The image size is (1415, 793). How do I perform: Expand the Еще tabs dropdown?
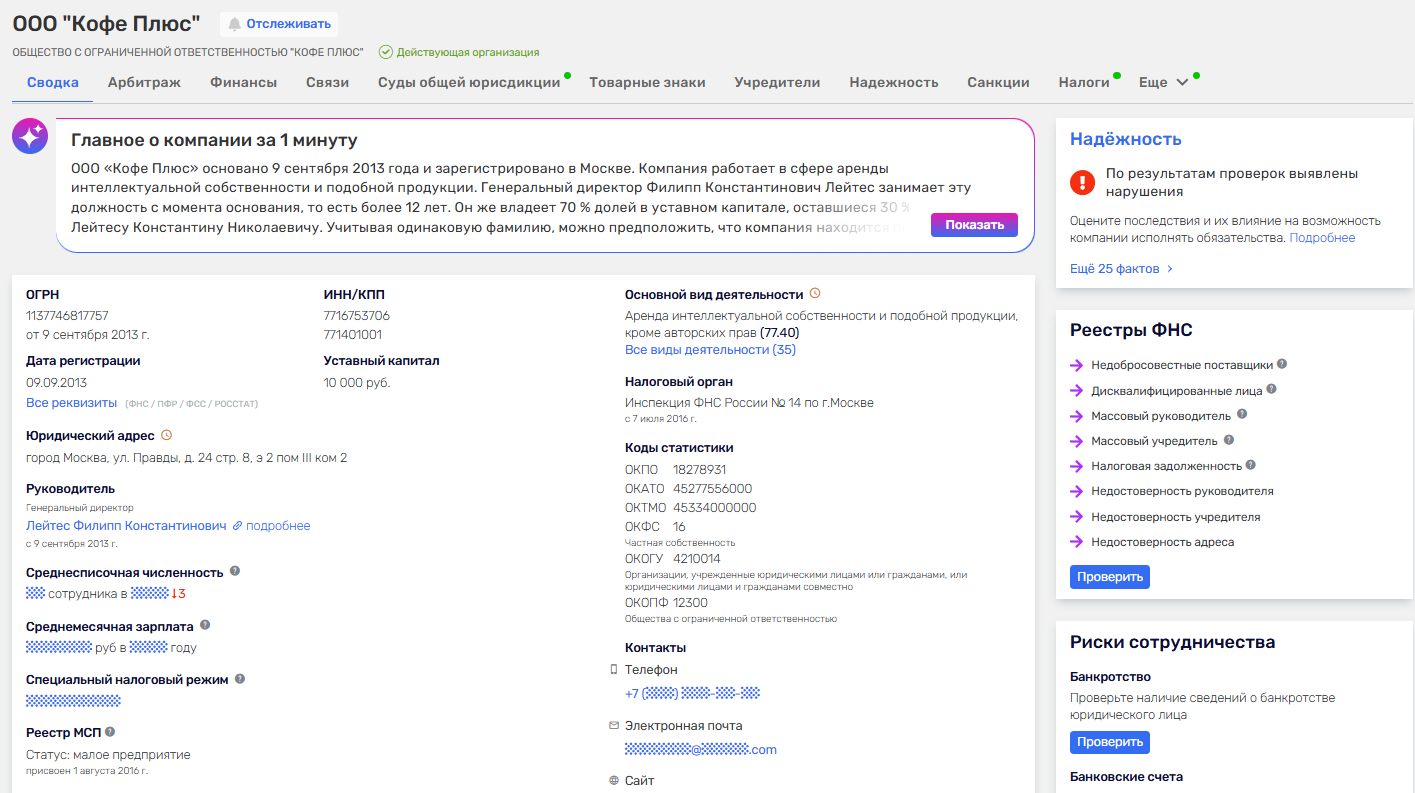[x=1164, y=82]
